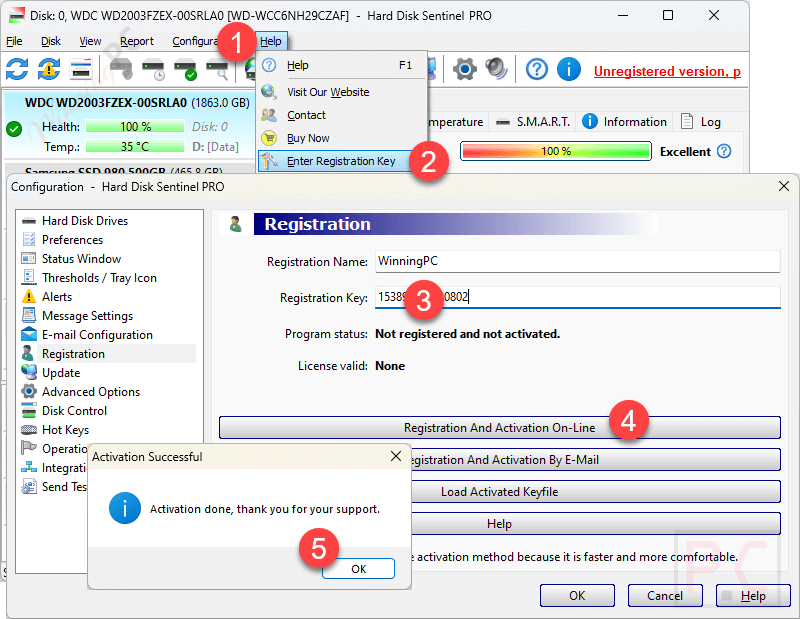Click Registration And Activation On-Line button
The height and width of the screenshot is (619, 800).
[x=499, y=428]
